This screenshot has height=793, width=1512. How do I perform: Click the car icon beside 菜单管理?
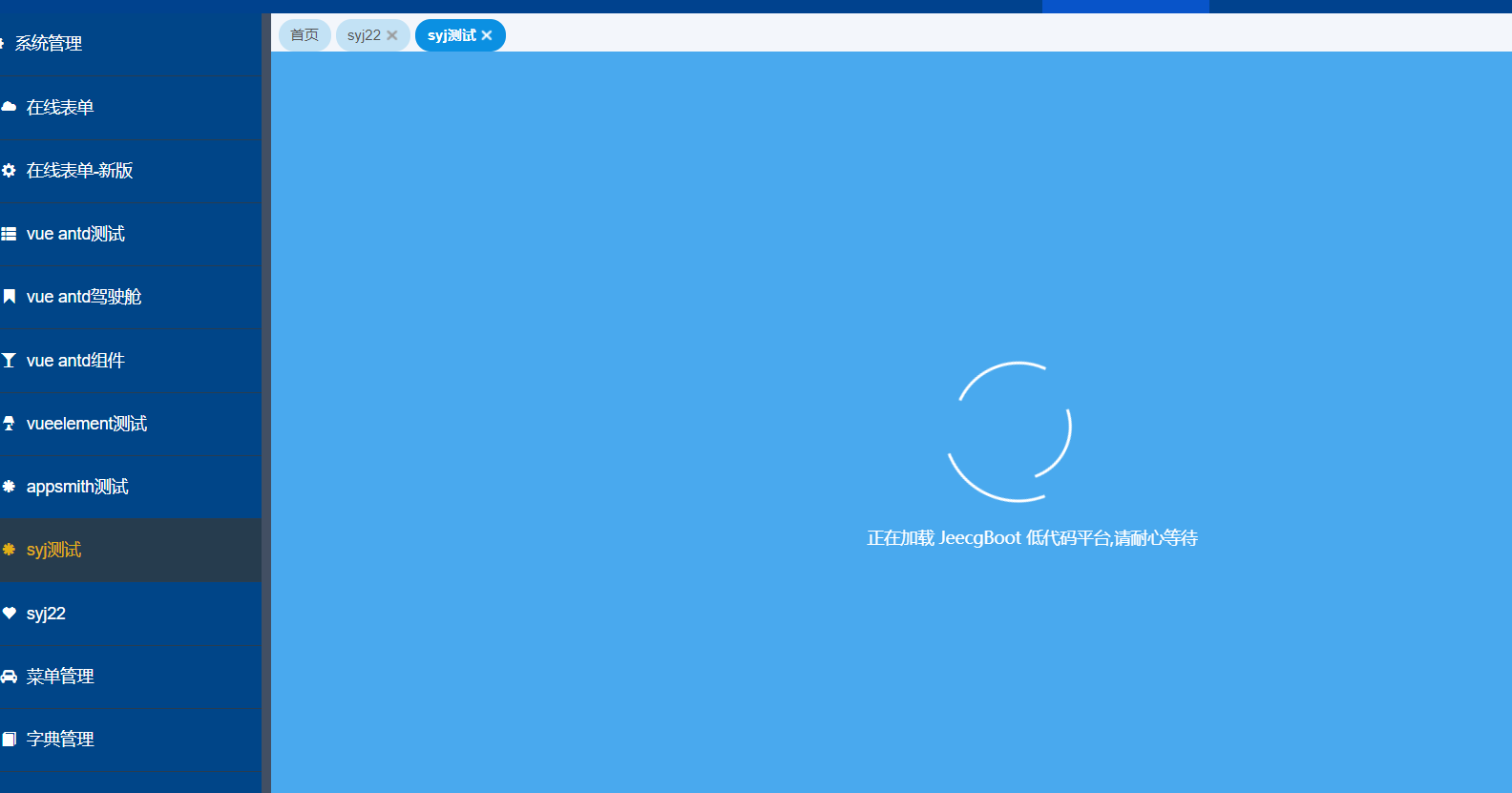[x=9, y=677]
